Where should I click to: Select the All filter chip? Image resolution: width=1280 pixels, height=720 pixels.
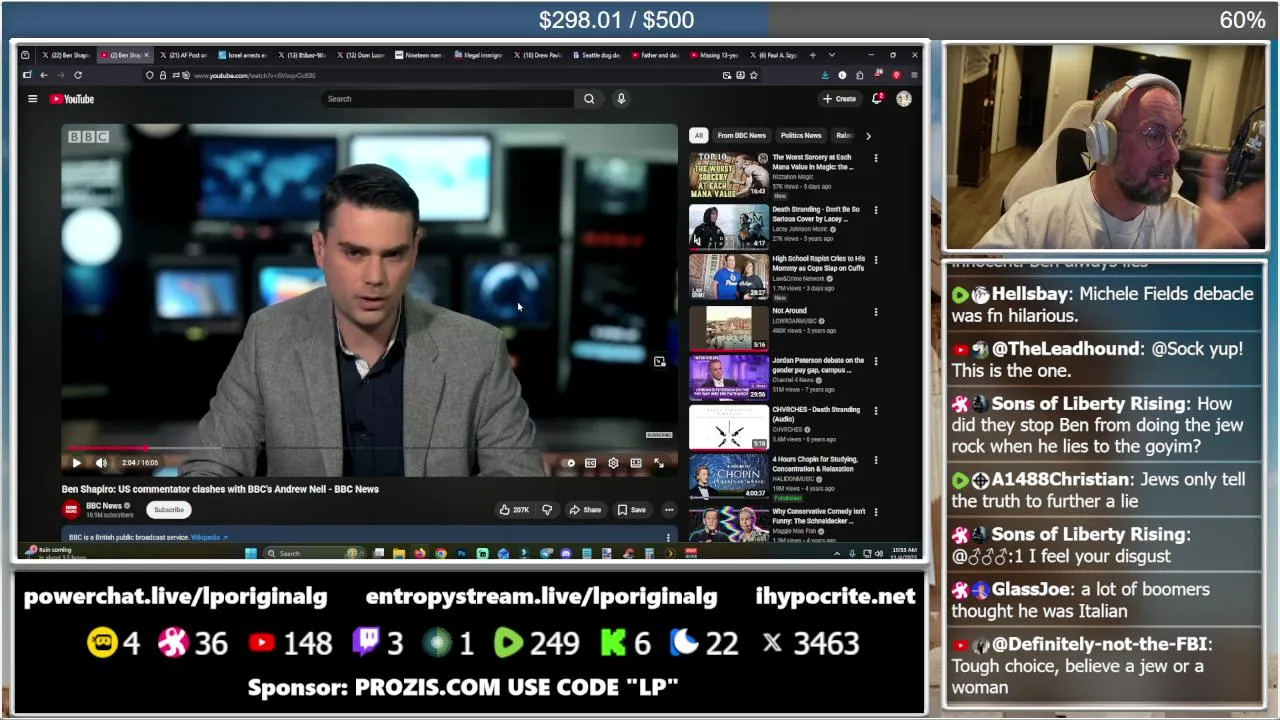[698, 135]
